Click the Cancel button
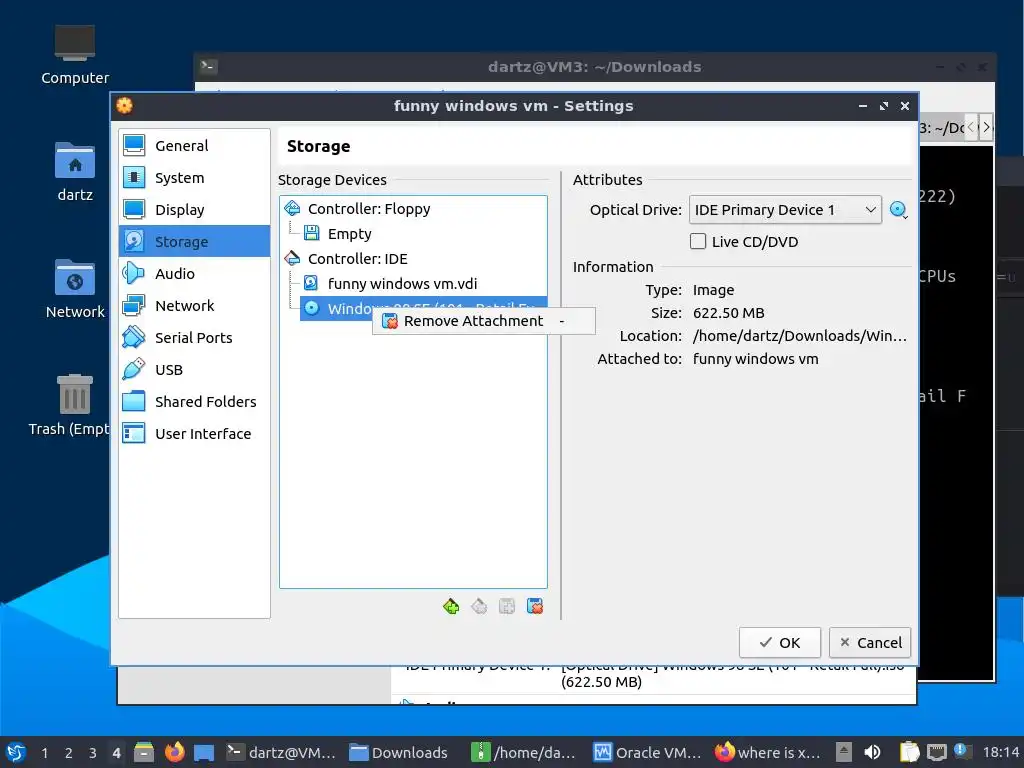Screen dimensions: 1024x768 coord(870,643)
